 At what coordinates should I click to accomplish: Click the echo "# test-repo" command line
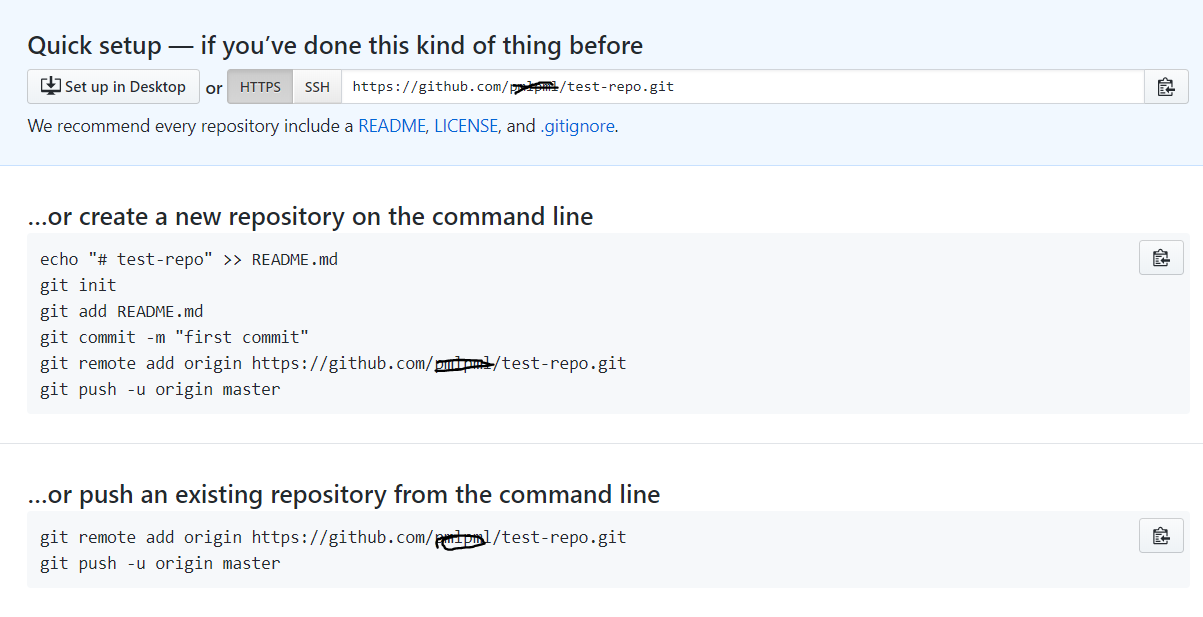[189, 259]
